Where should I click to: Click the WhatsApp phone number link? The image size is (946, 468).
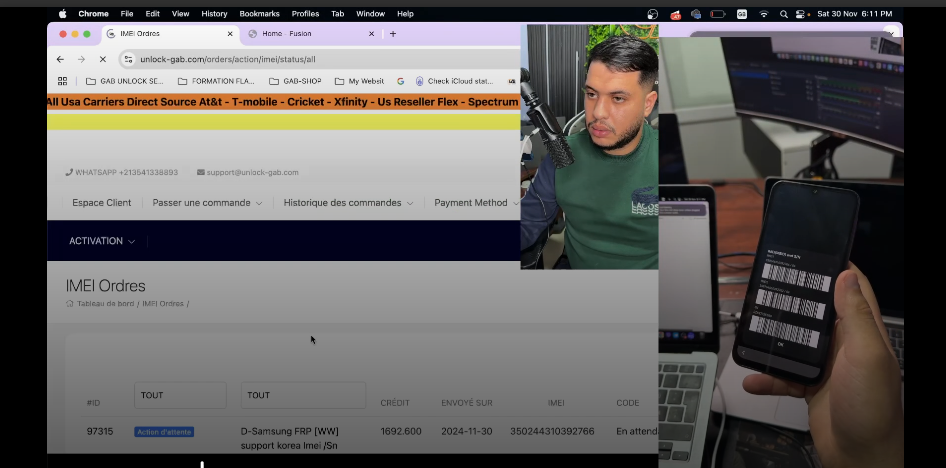pyautogui.click(x=122, y=172)
